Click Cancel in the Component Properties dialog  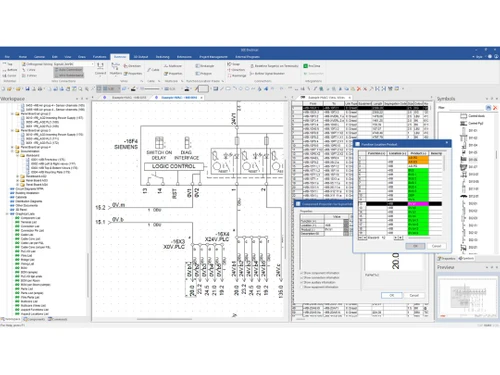point(414,295)
